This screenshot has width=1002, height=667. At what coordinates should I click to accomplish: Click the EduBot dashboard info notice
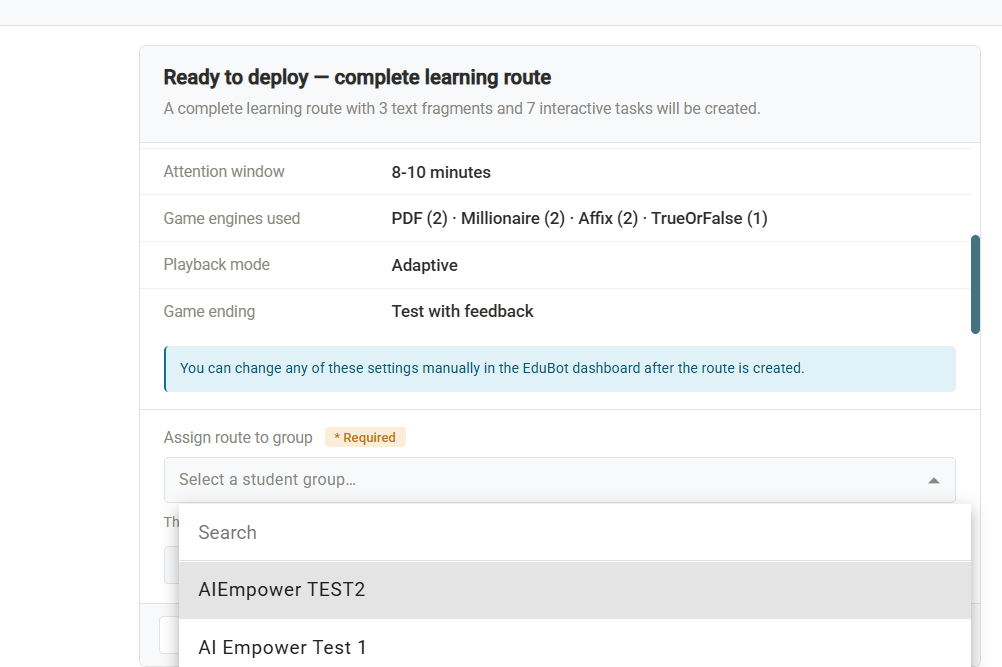tap(560, 369)
